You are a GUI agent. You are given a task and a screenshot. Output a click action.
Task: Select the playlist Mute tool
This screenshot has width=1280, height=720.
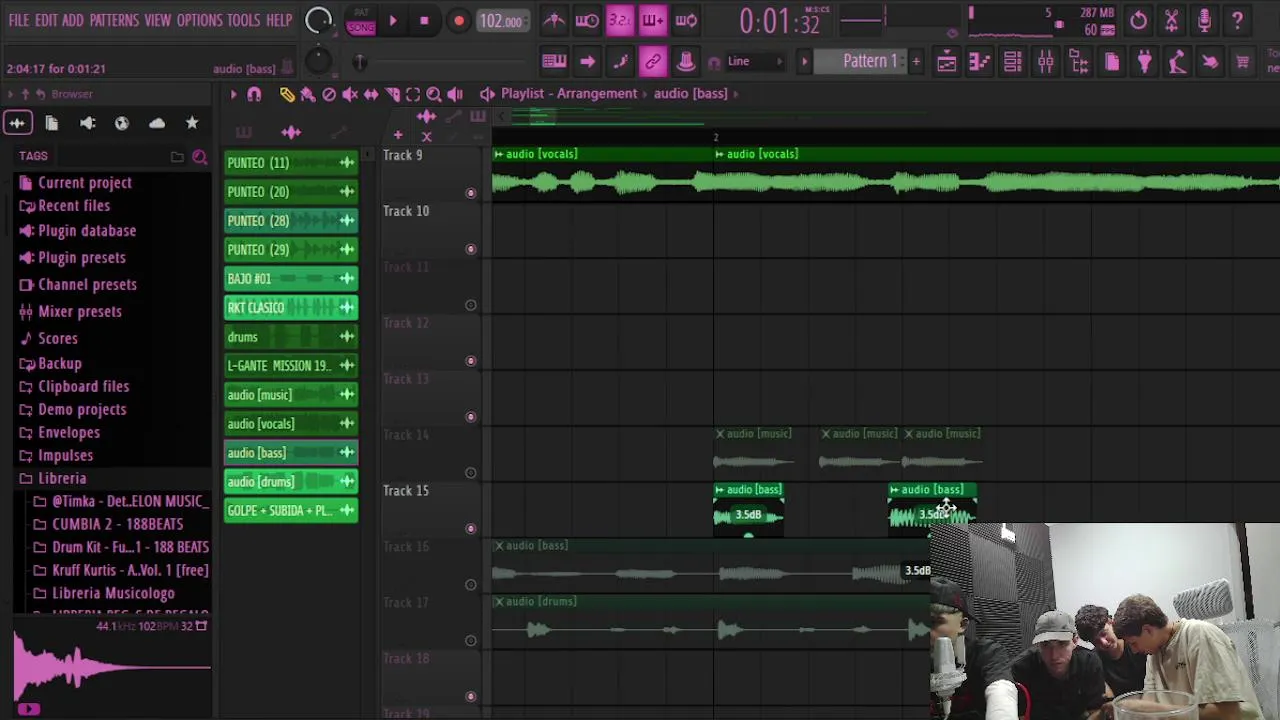350,94
